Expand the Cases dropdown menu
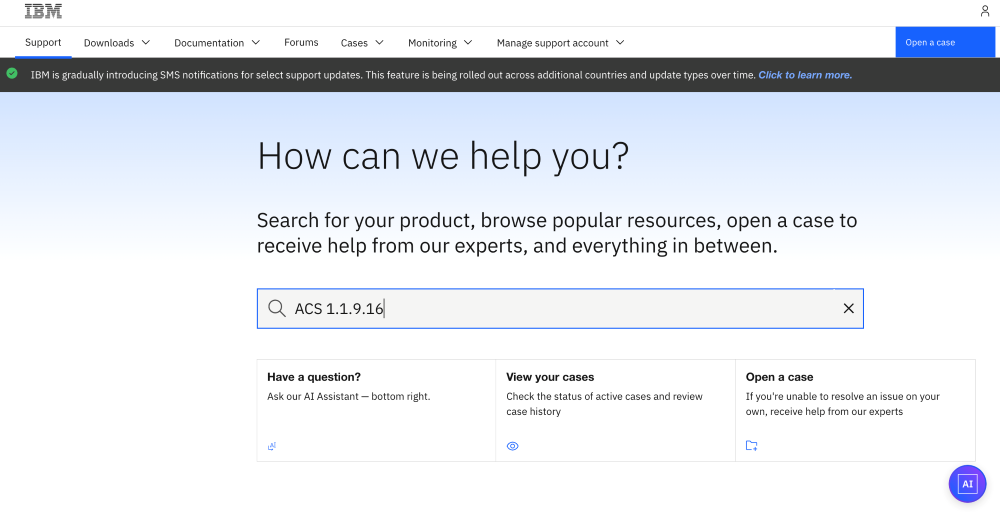This screenshot has width=1000, height=512. point(362,43)
